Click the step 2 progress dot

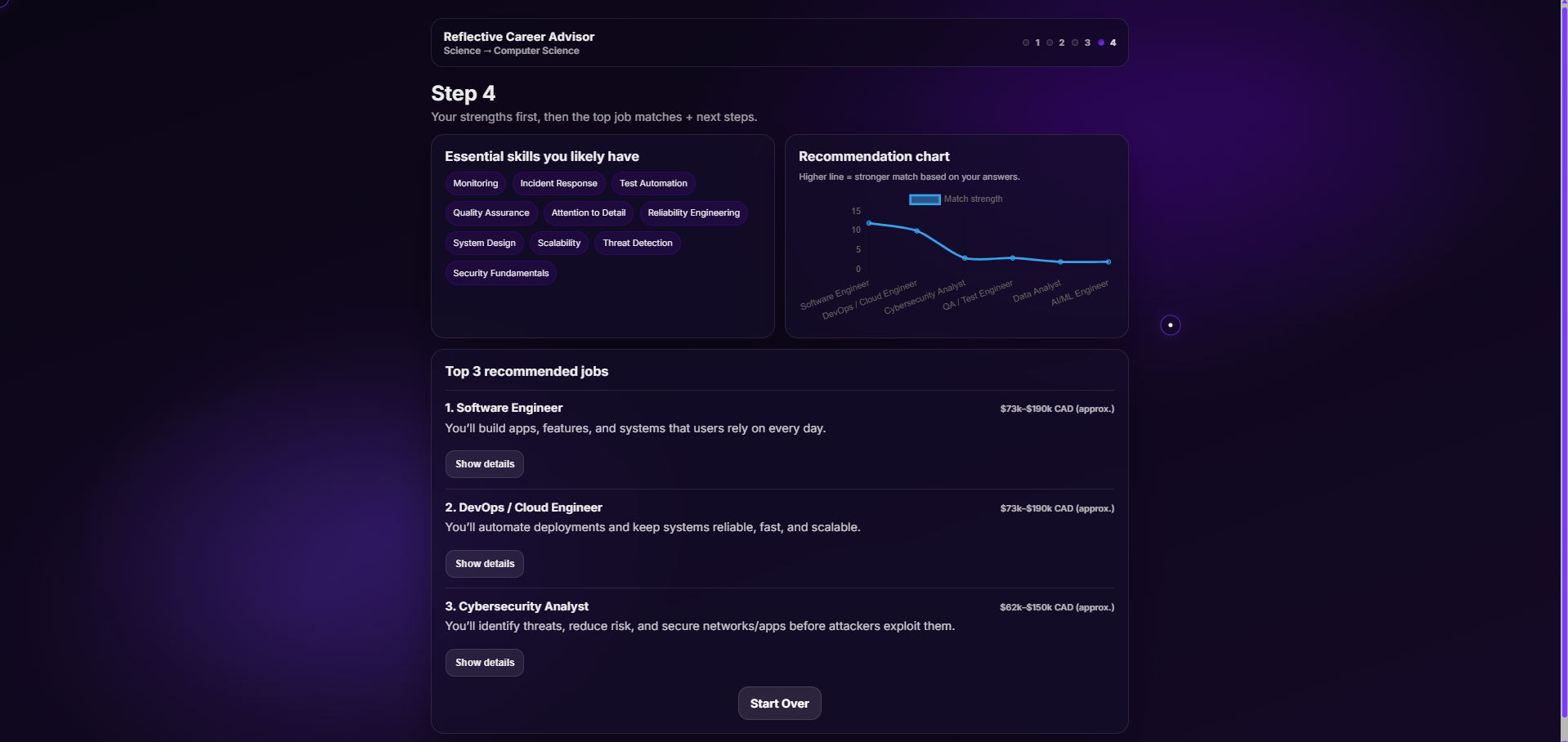pos(1050,42)
